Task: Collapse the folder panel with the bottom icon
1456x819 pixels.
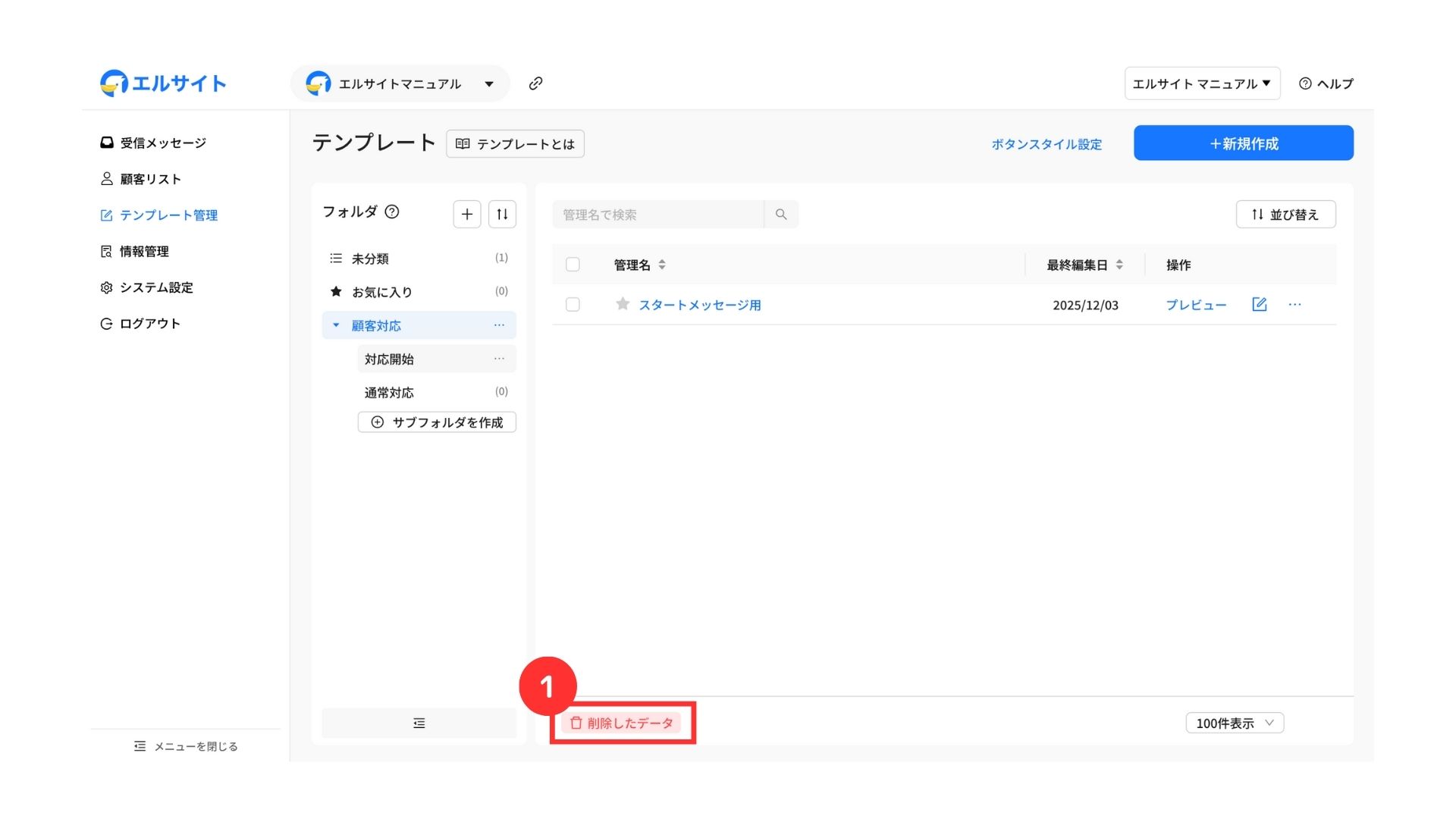Action: pyautogui.click(x=419, y=723)
